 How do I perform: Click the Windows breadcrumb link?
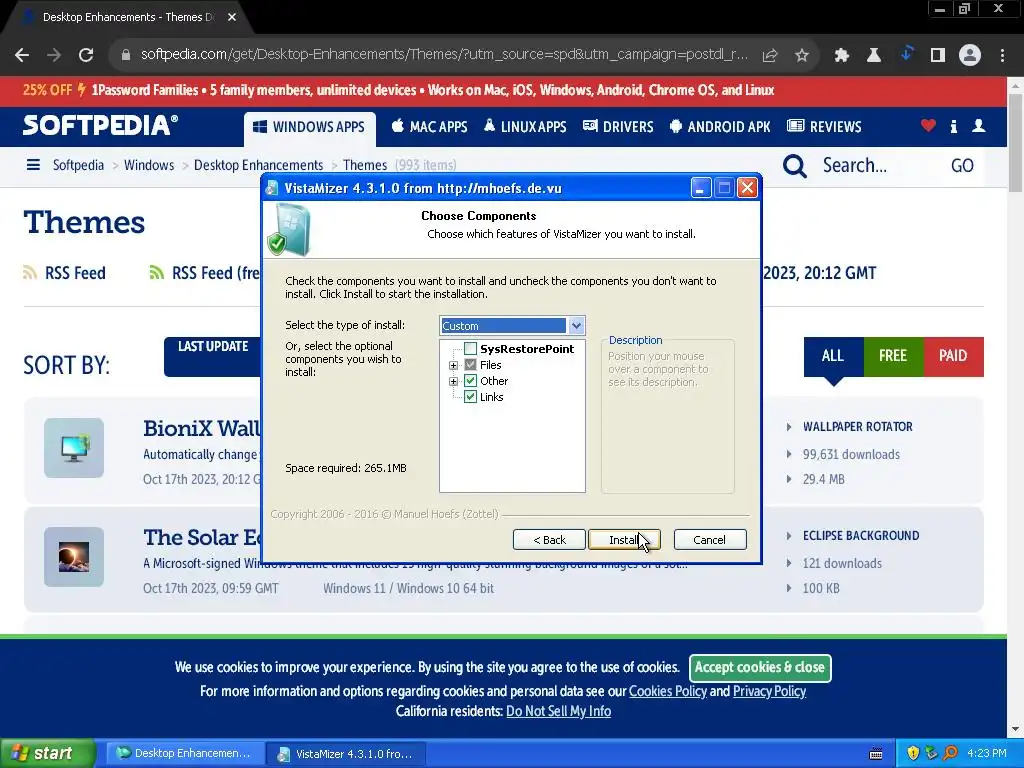(x=149, y=165)
